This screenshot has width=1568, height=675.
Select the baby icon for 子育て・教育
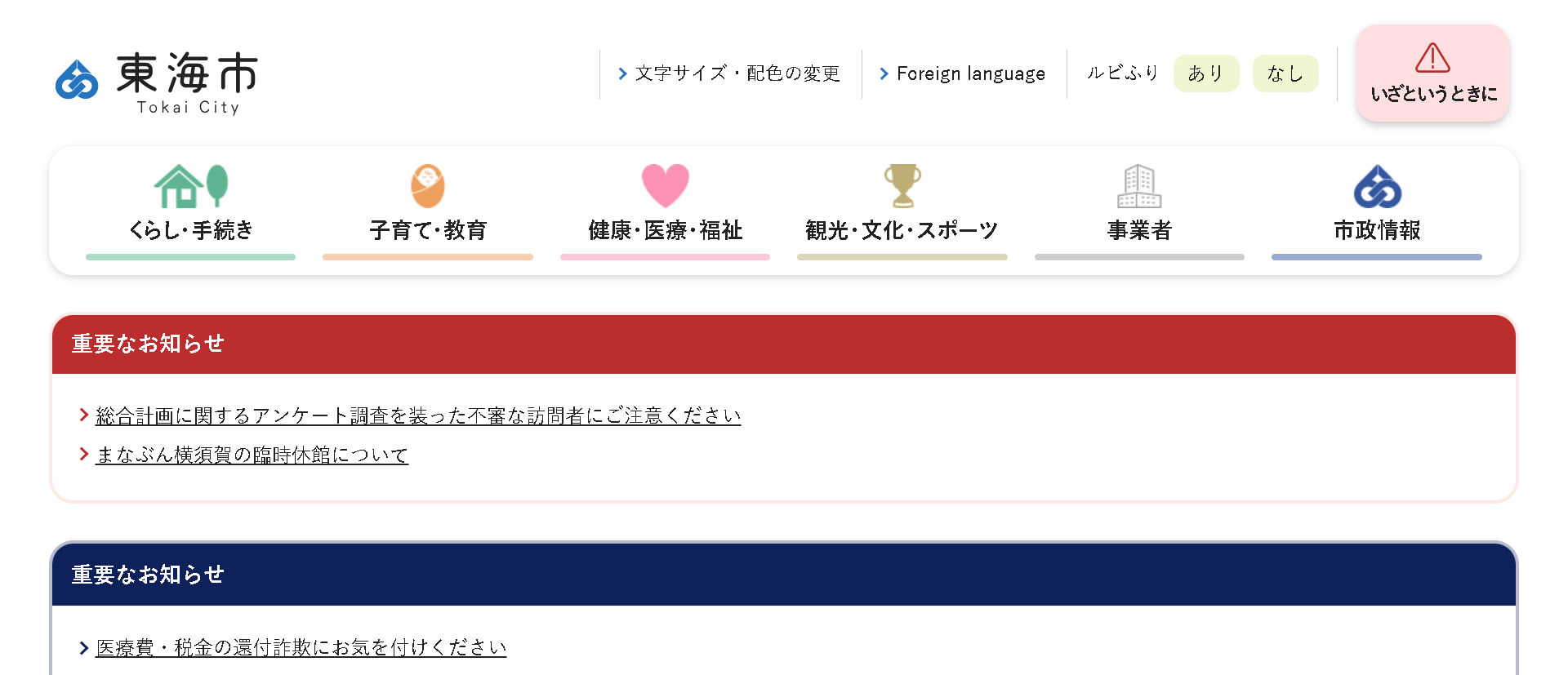[x=428, y=186]
